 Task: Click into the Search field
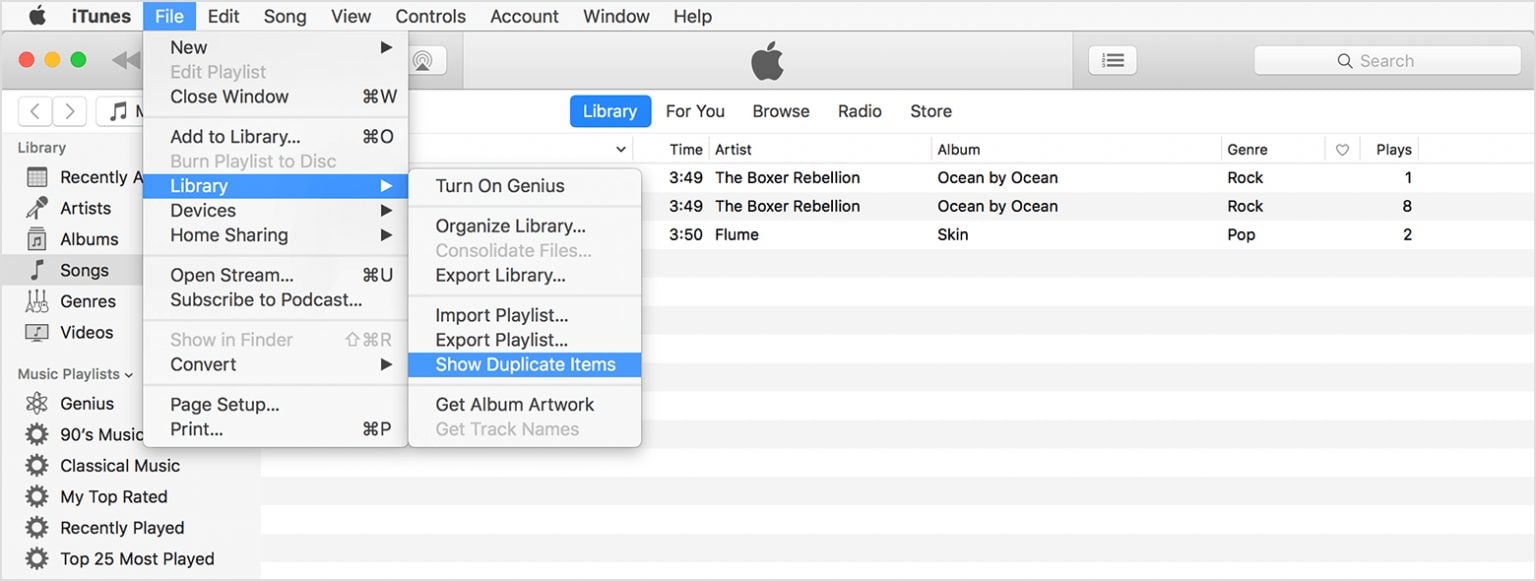click(x=1386, y=60)
